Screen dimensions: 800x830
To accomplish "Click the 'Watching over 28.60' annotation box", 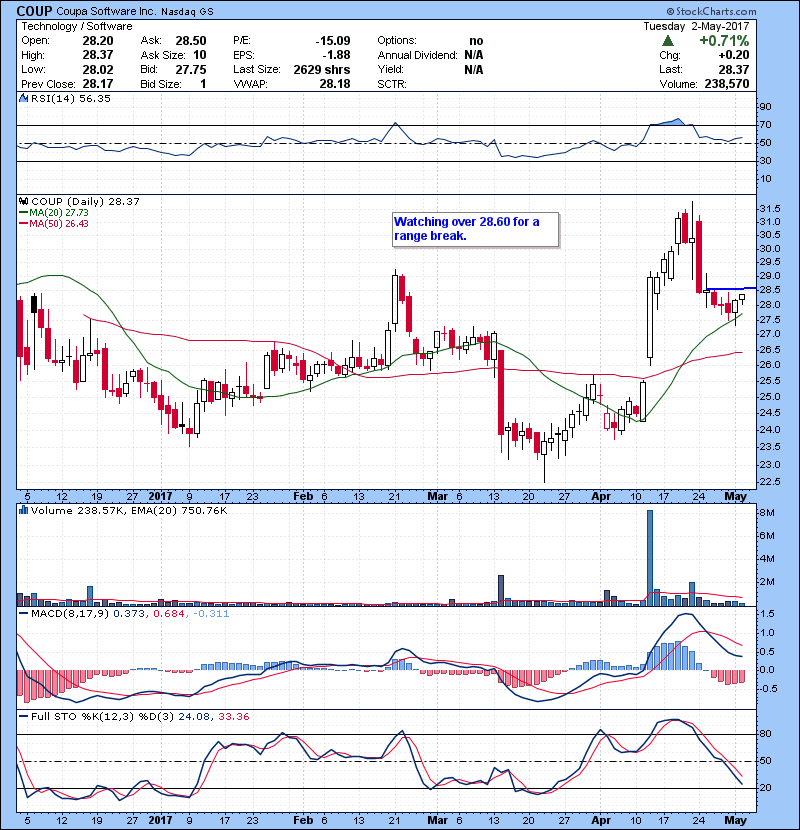I will 475,230.
